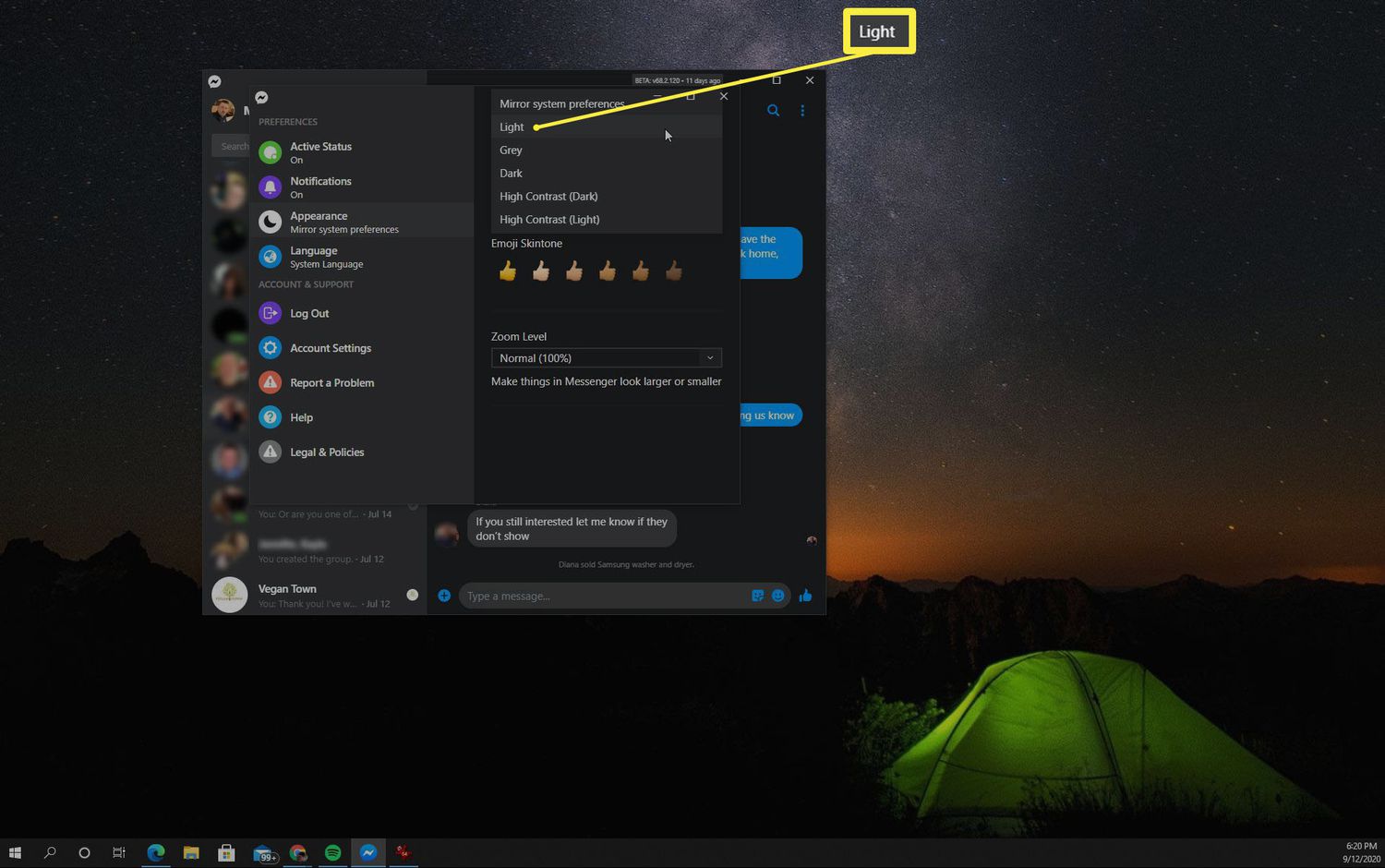Select medium-light emoji skintone (third thumb)
Screen dimensions: 1385x868
point(574,271)
